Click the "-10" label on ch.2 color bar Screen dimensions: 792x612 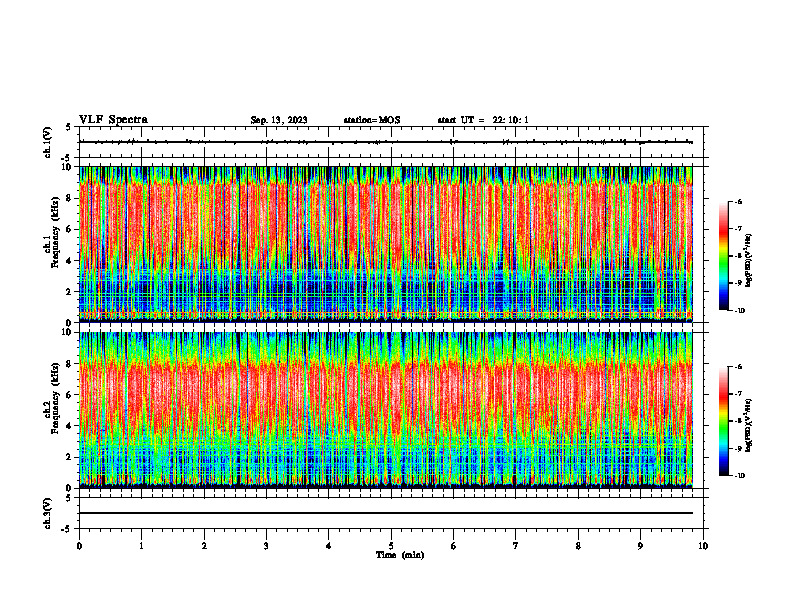point(740,476)
